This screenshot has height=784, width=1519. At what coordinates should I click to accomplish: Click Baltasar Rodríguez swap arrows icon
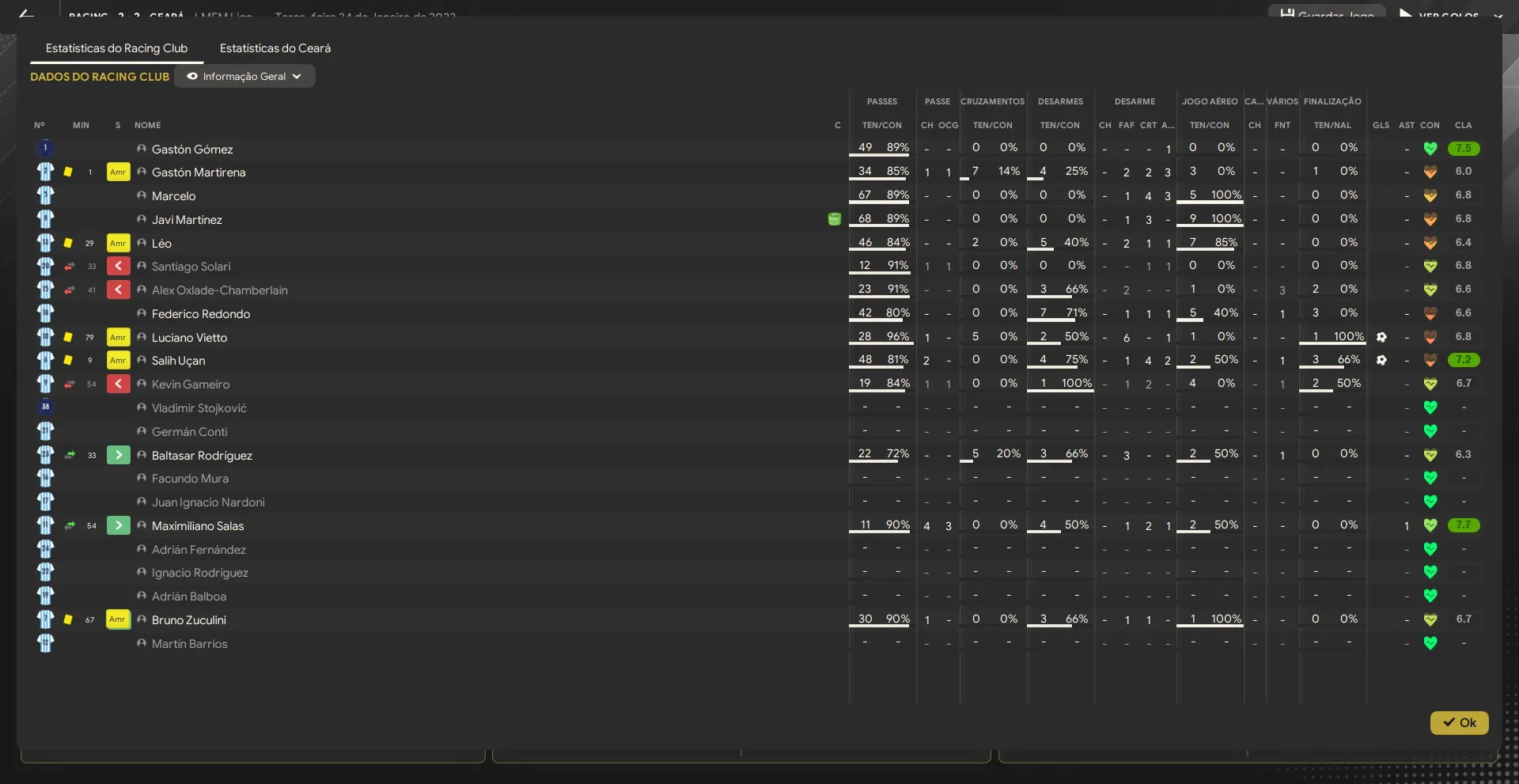(x=70, y=455)
